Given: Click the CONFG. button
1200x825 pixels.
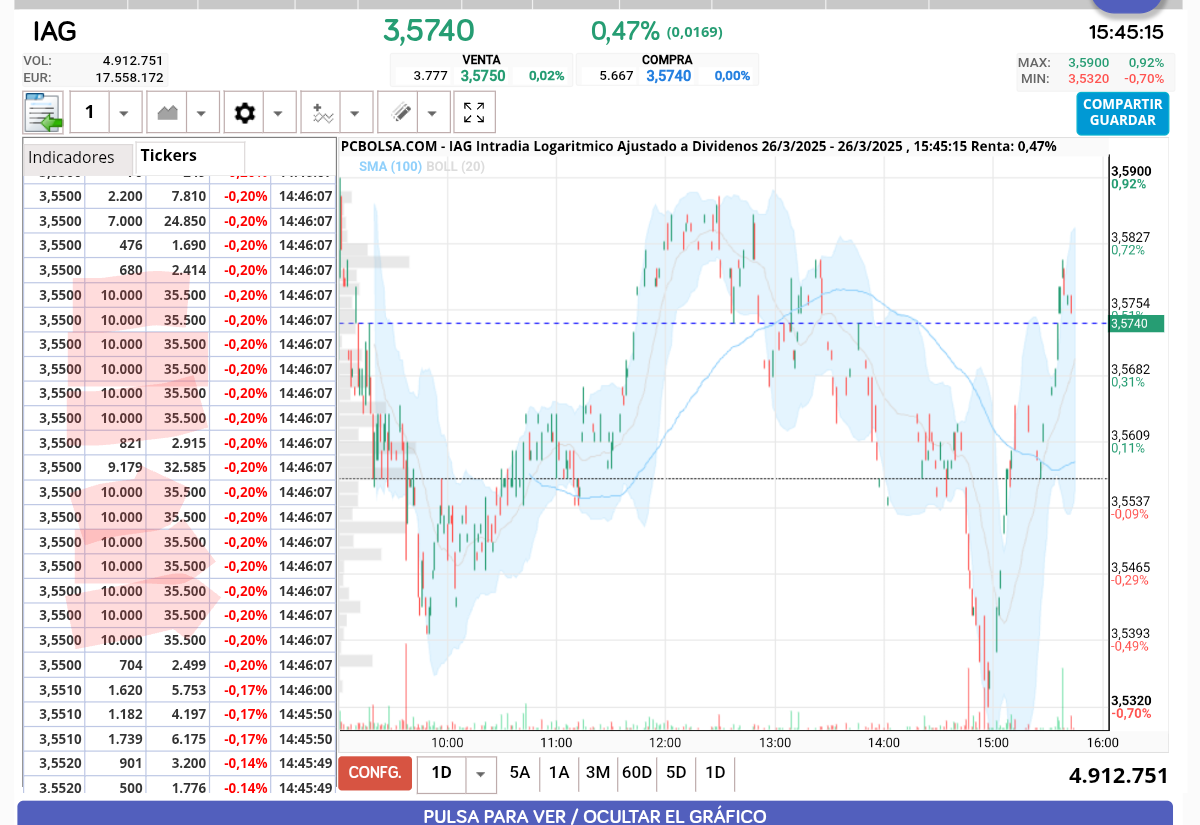Looking at the screenshot, I should point(375,773).
